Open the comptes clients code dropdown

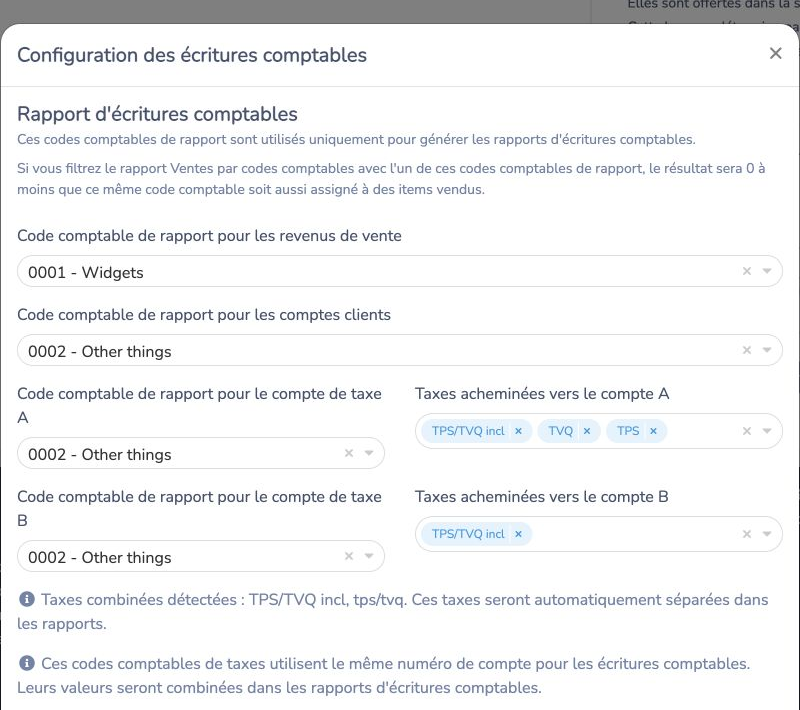pos(767,350)
